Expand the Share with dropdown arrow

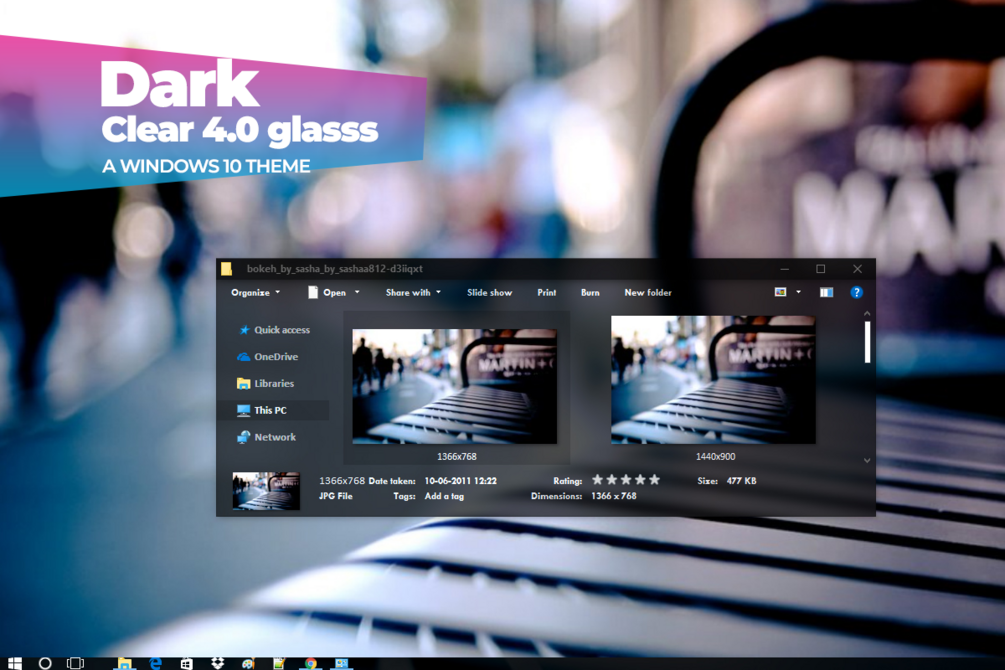pos(438,292)
